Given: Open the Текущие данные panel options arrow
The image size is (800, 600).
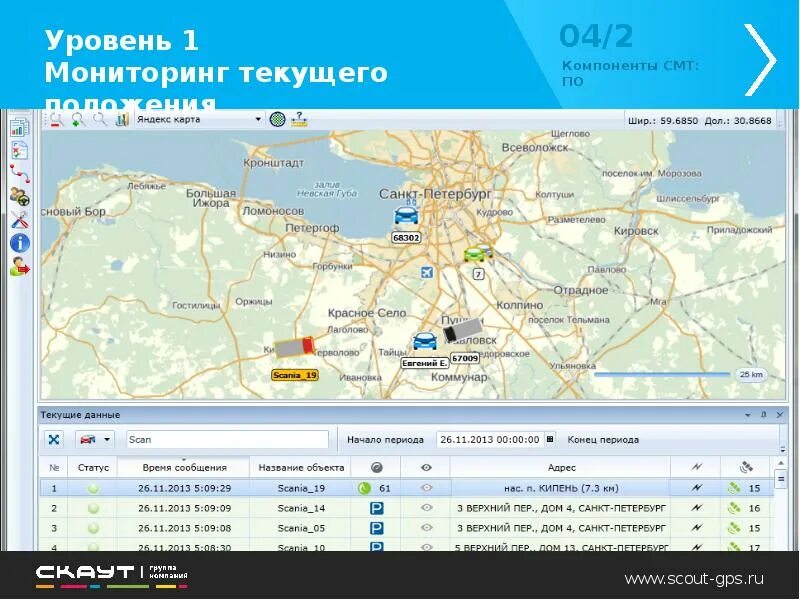Looking at the screenshot, I should click(x=747, y=415).
